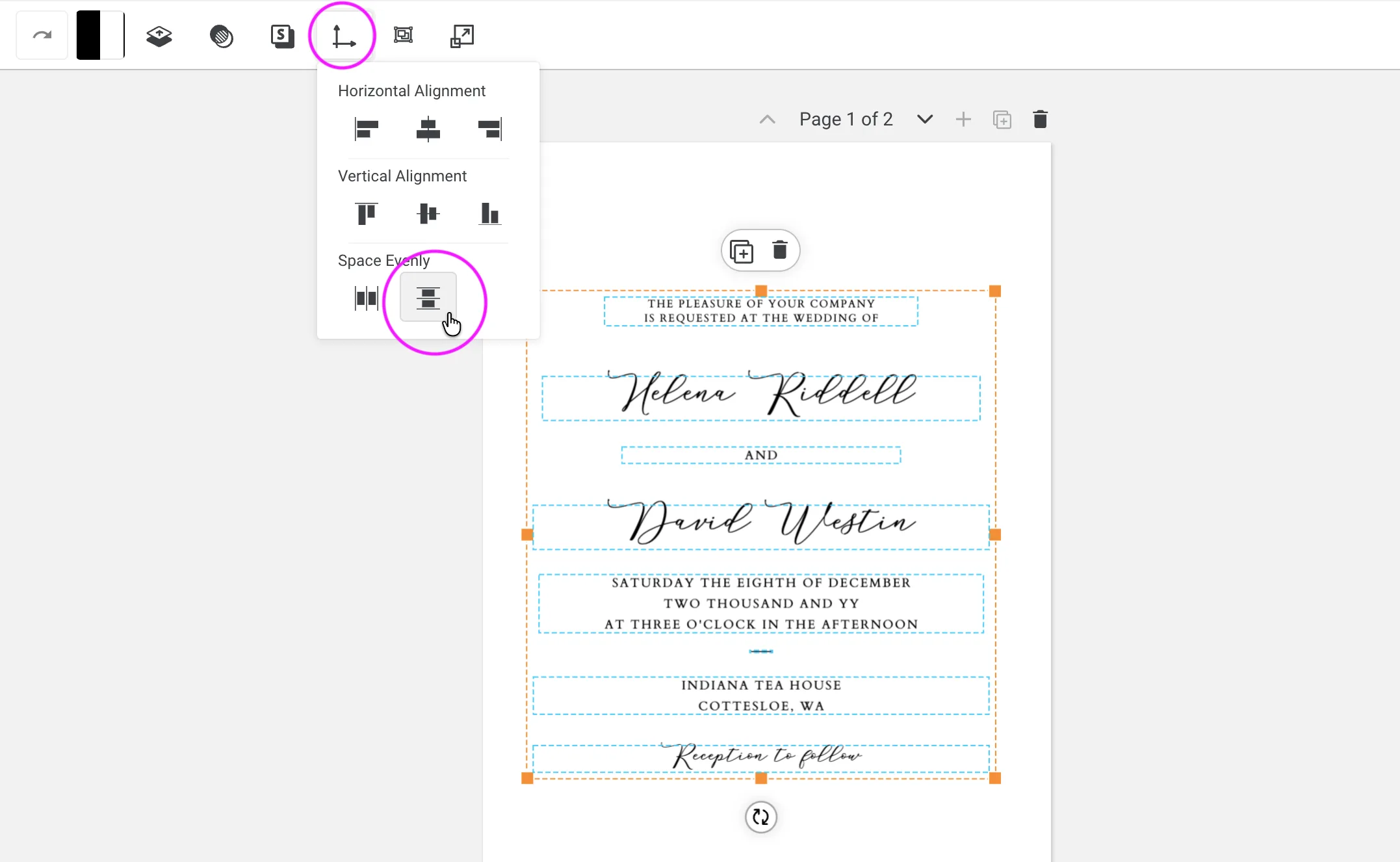
Task: Click the rotate handle below selection
Action: (x=760, y=816)
